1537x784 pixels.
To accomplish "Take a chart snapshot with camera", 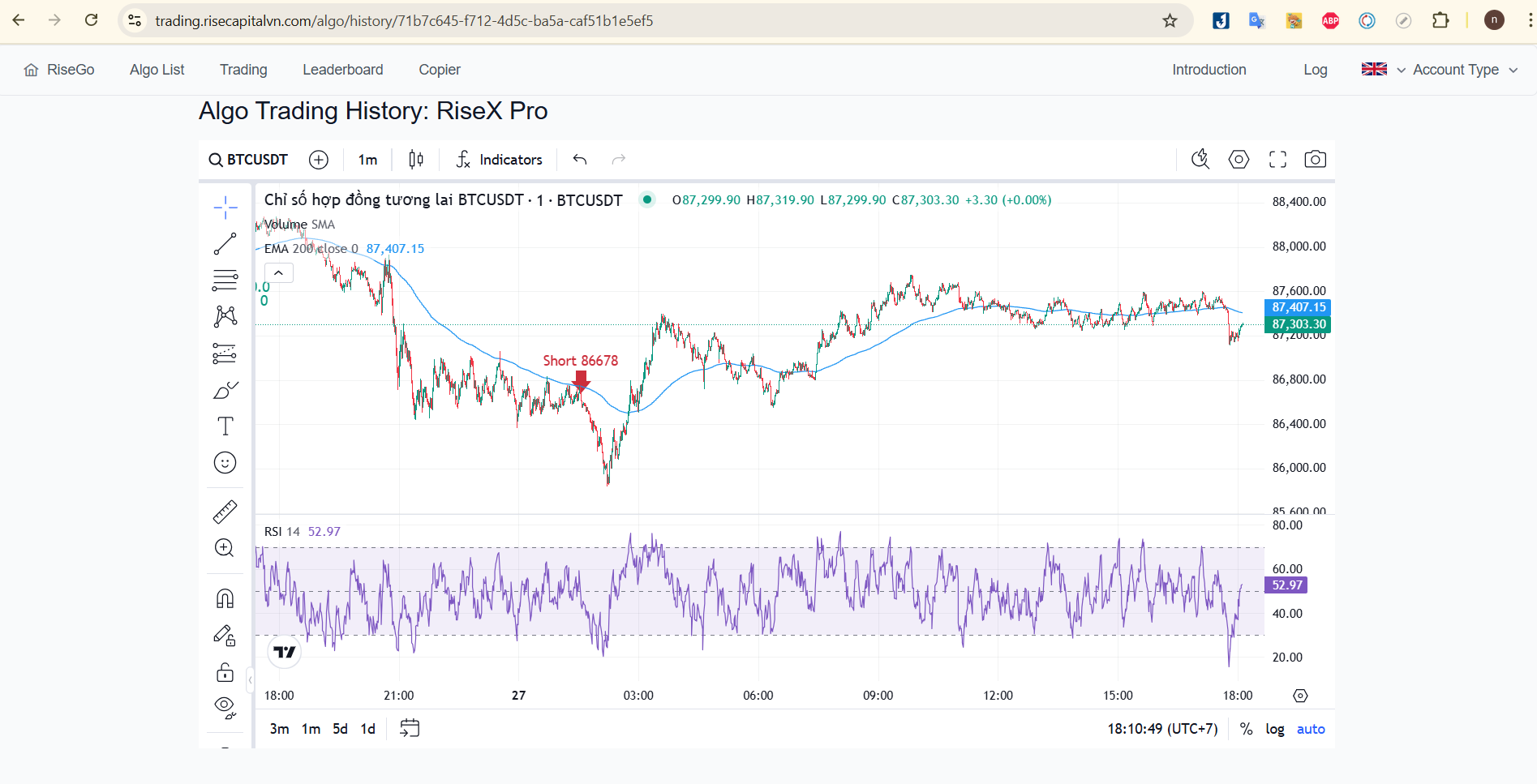I will click(1316, 160).
